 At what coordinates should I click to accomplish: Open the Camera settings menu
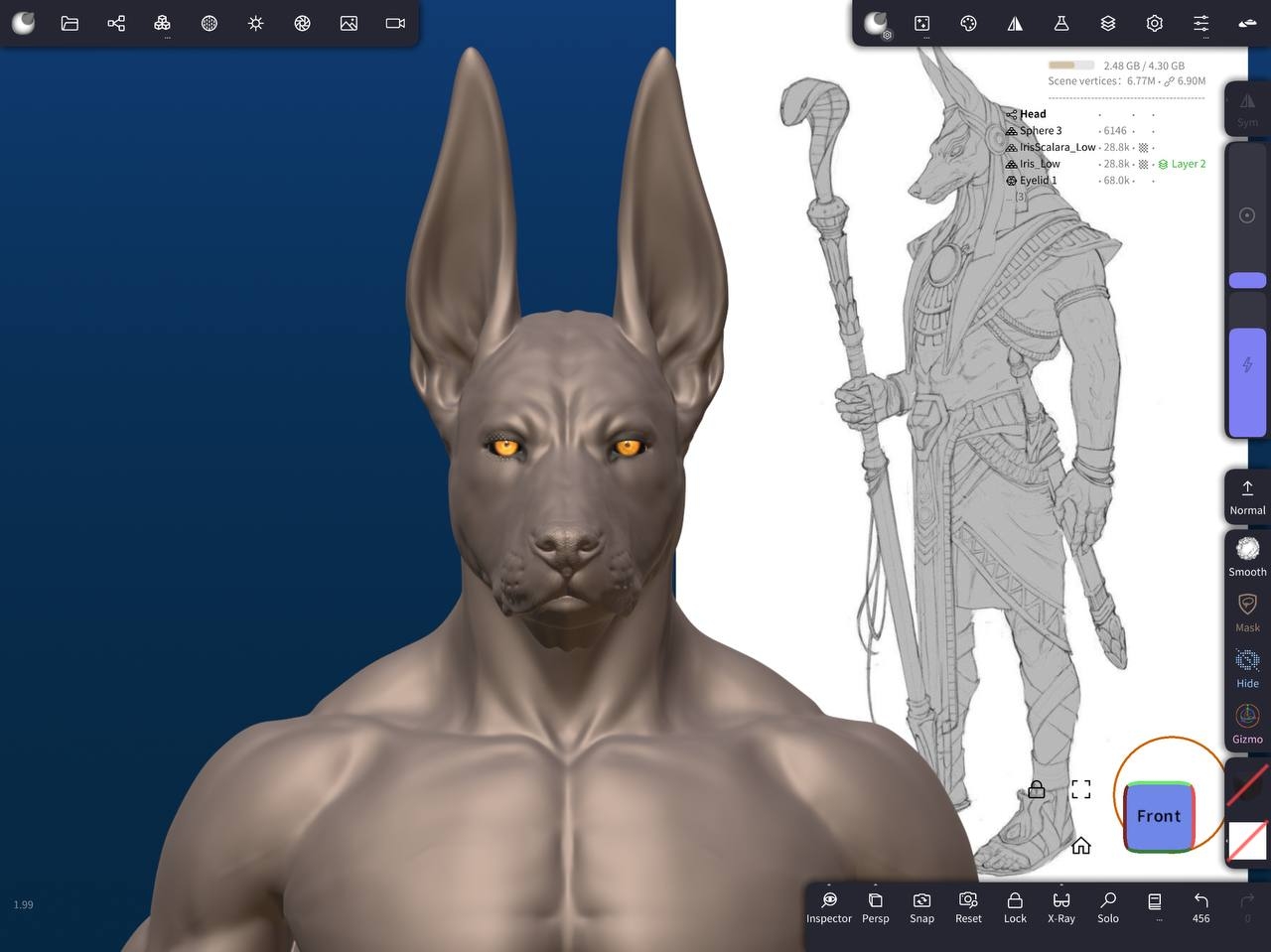pos(395,23)
